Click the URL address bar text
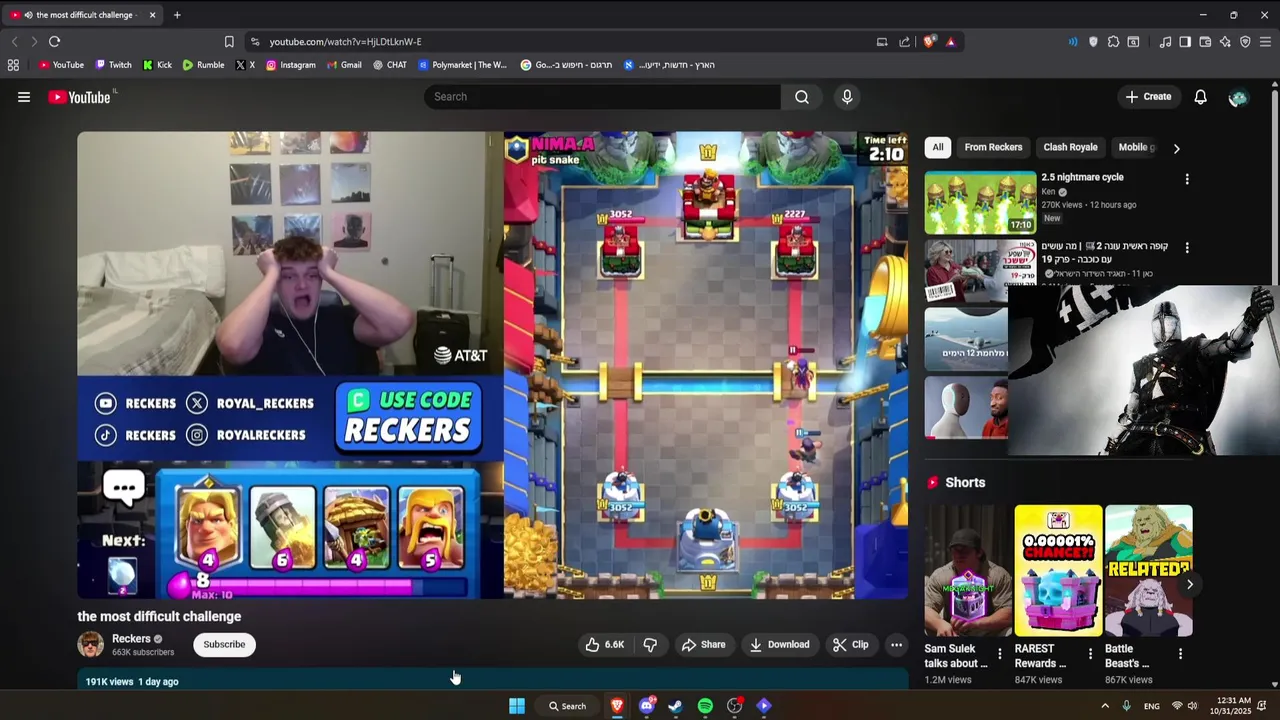This screenshot has height=720, width=1280. (345, 42)
